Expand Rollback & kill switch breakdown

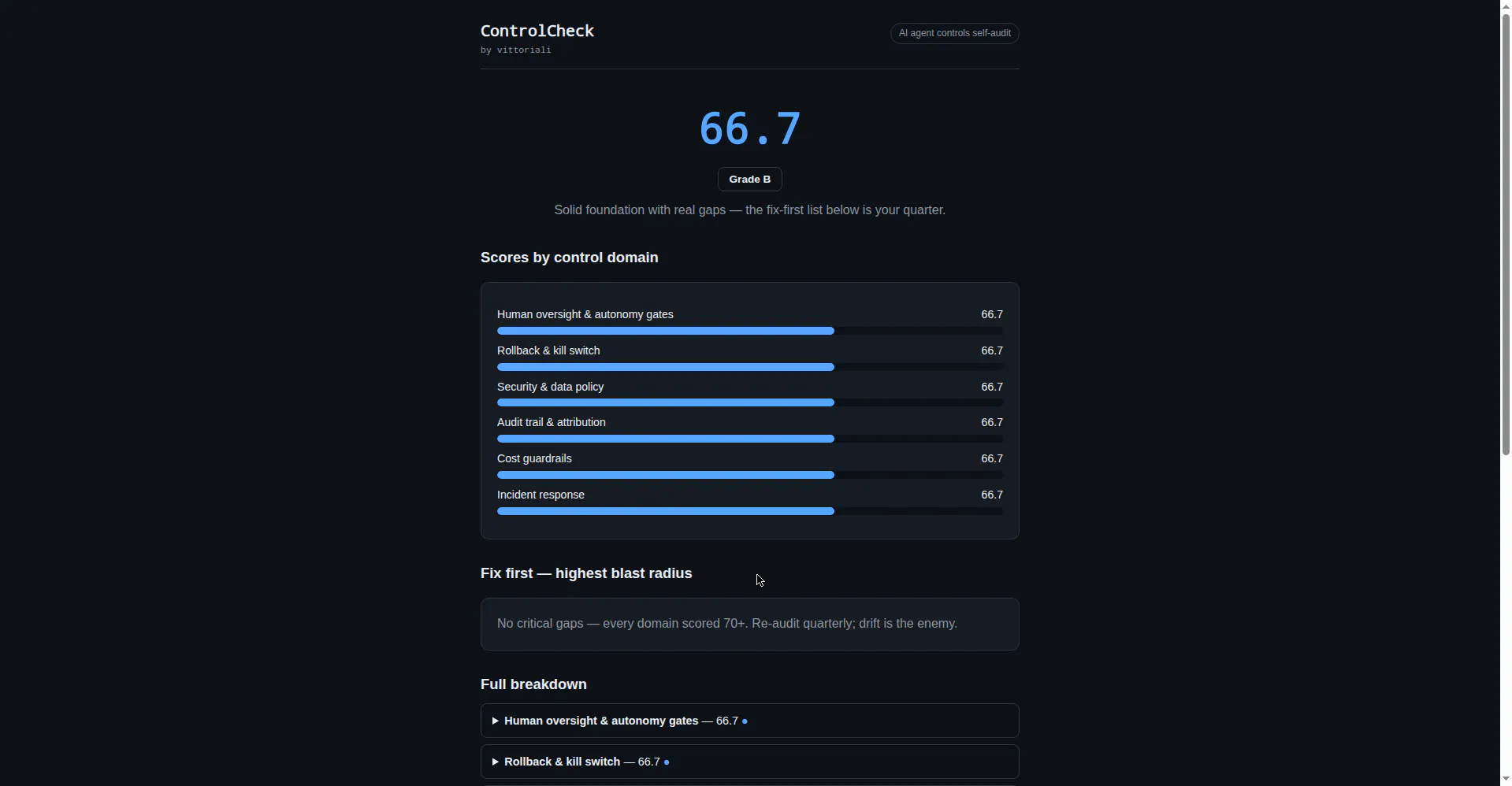pyautogui.click(x=749, y=762)
